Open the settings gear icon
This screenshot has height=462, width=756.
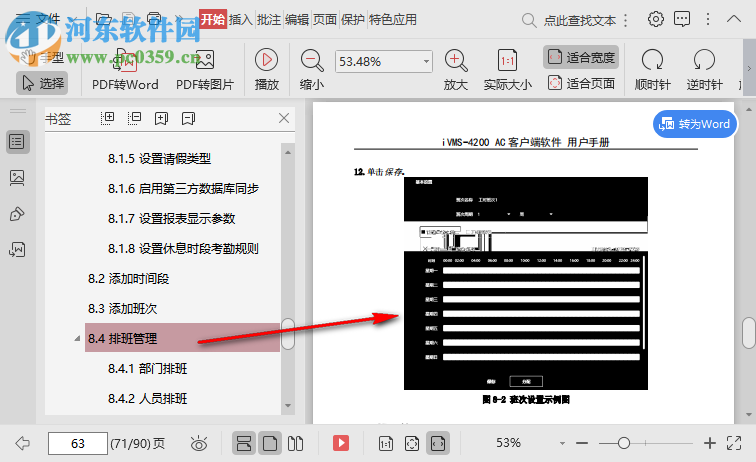[x=655, y=19]
